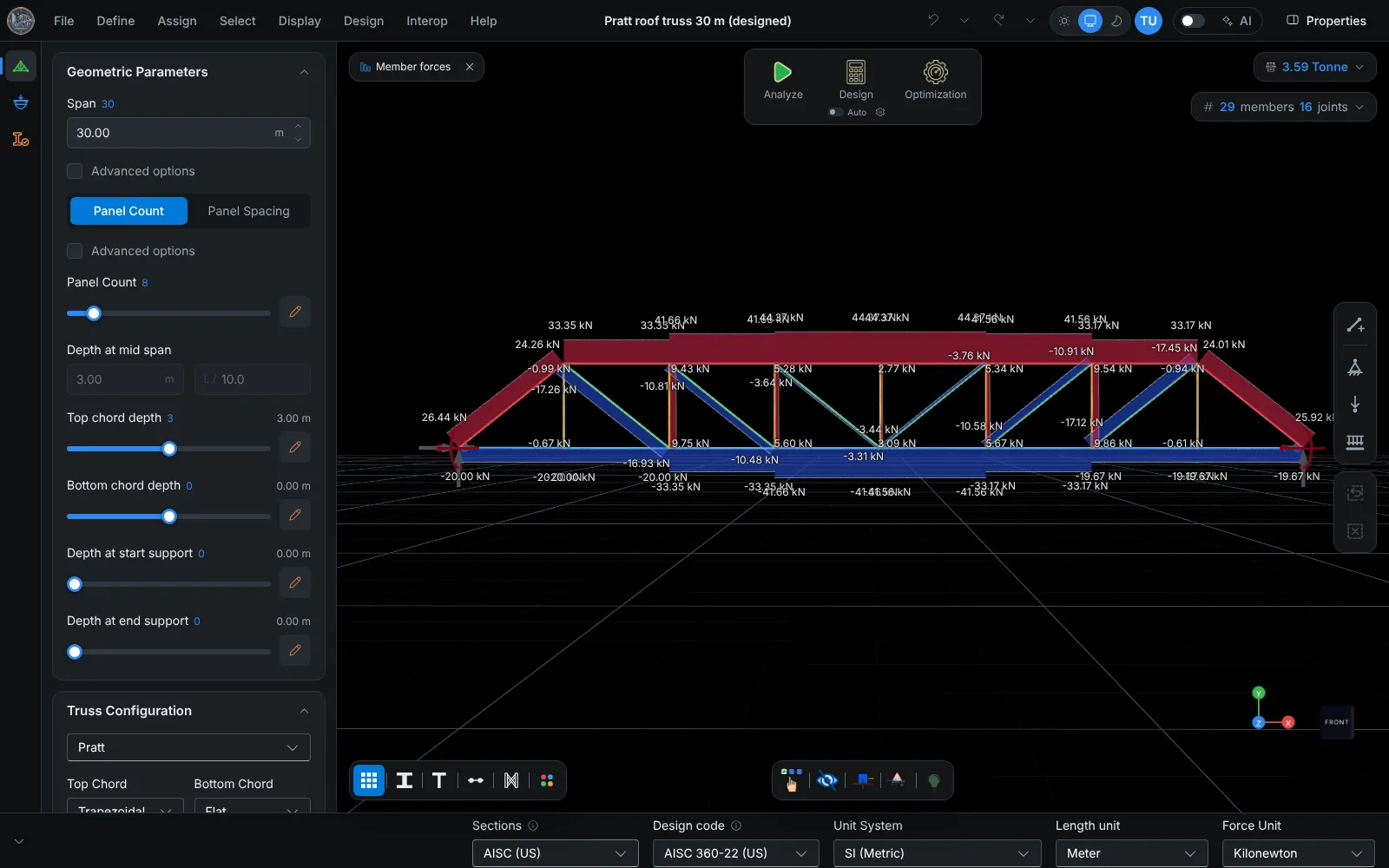Screen dimensions: 1389x868
Task: Collapse the Geometric Parameters panel
Action: [304, 72]
